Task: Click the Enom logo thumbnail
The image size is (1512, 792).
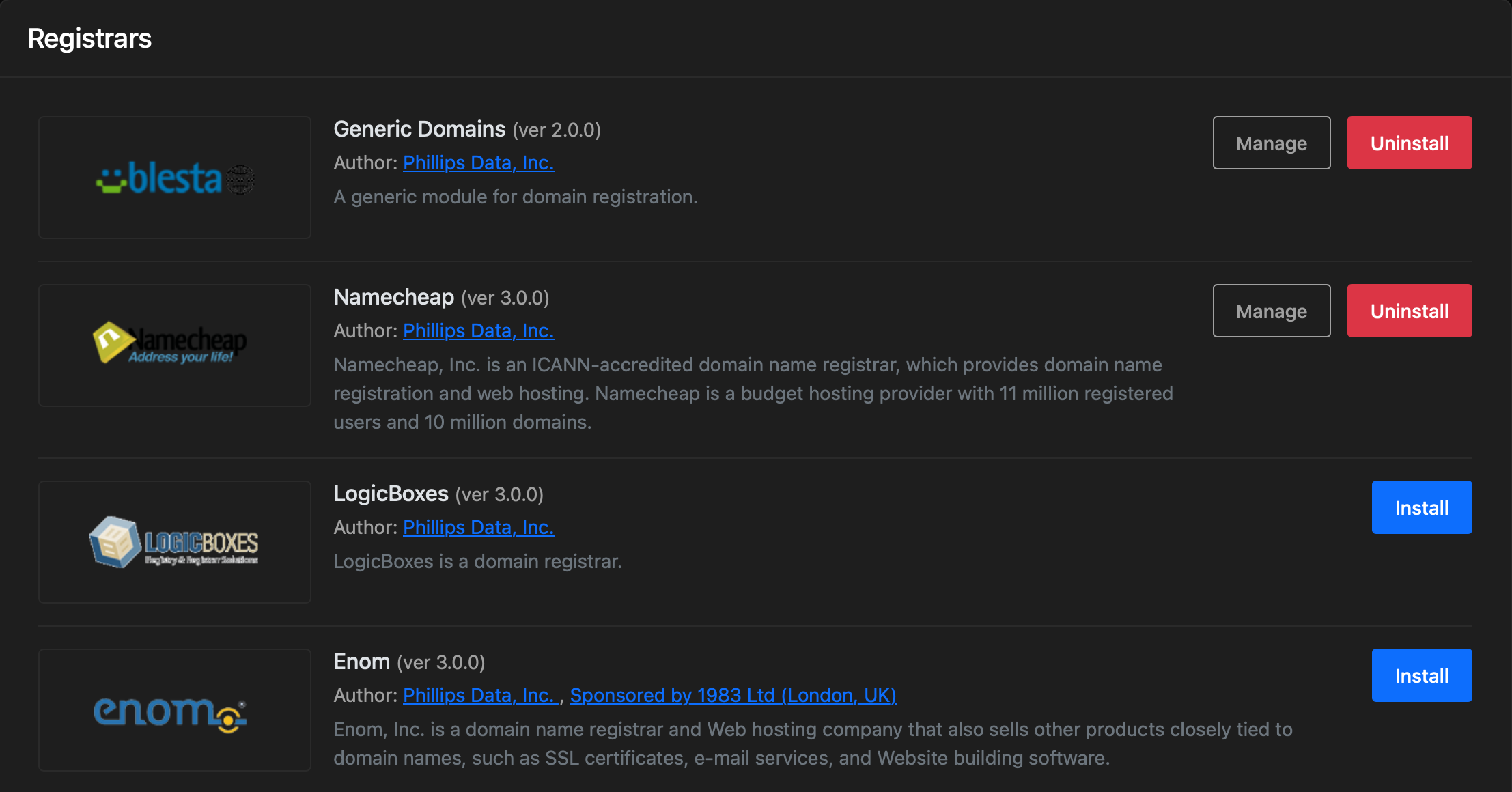Action: pyautogui.click(x=175, y=710)
